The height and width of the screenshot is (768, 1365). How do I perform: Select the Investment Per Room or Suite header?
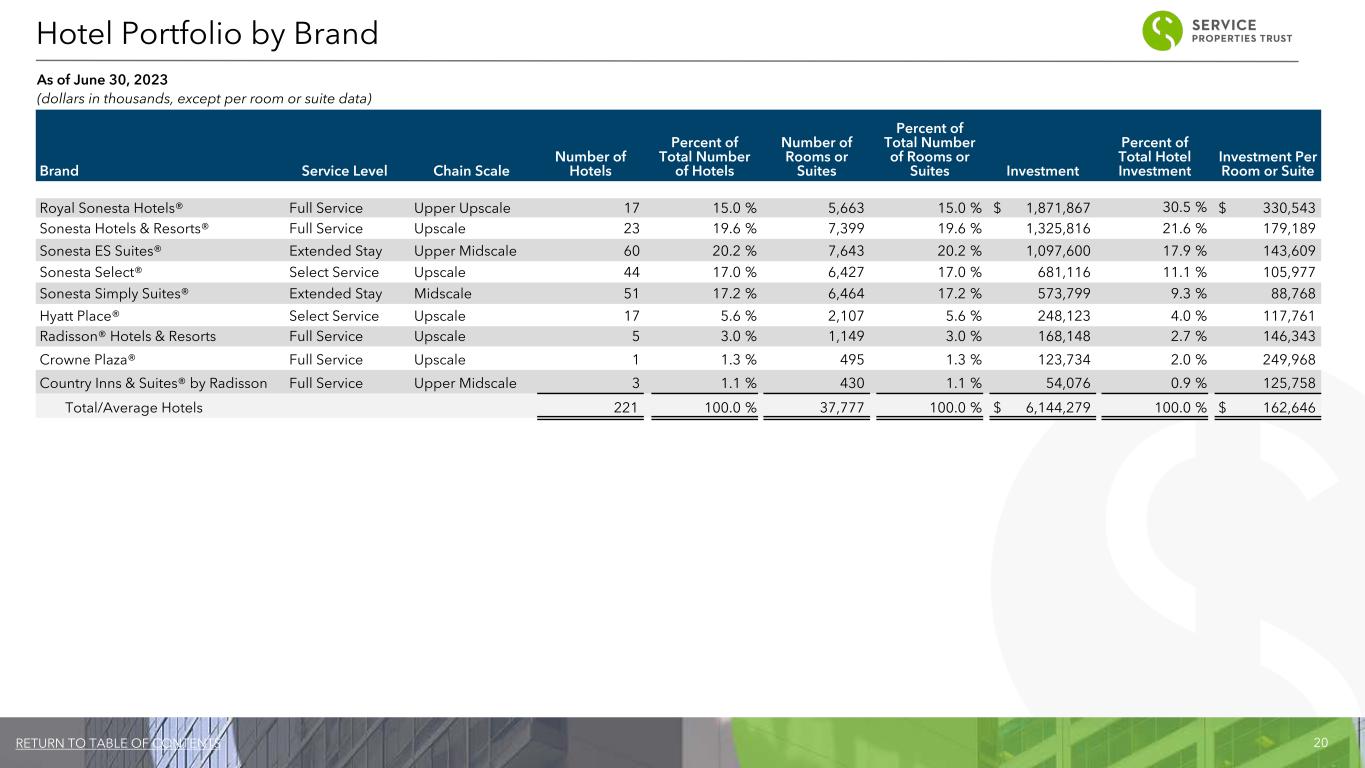point(1268,163)
